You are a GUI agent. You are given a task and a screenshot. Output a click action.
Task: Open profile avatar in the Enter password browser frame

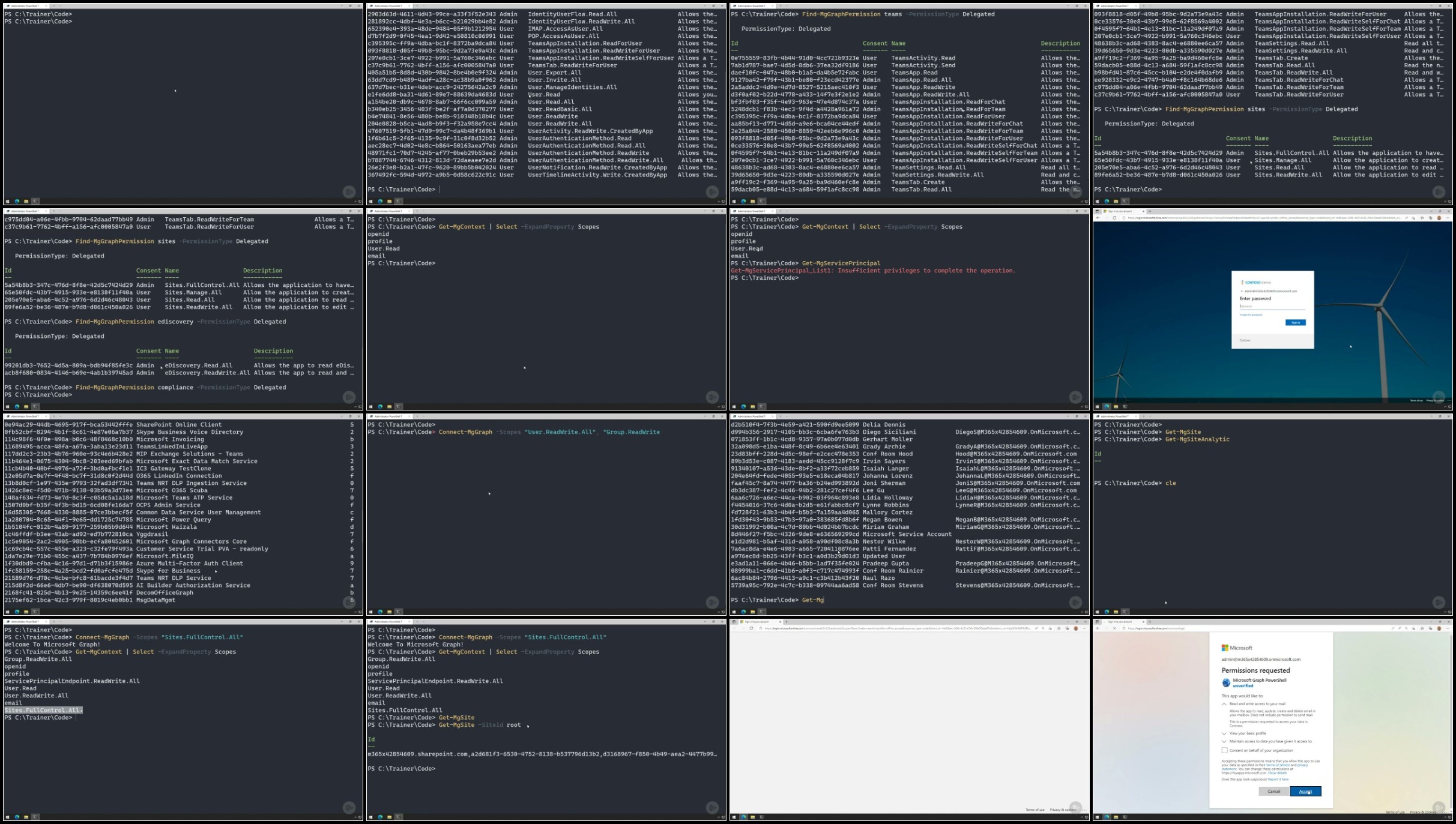pyautogui.click(x=1439, y=218)
